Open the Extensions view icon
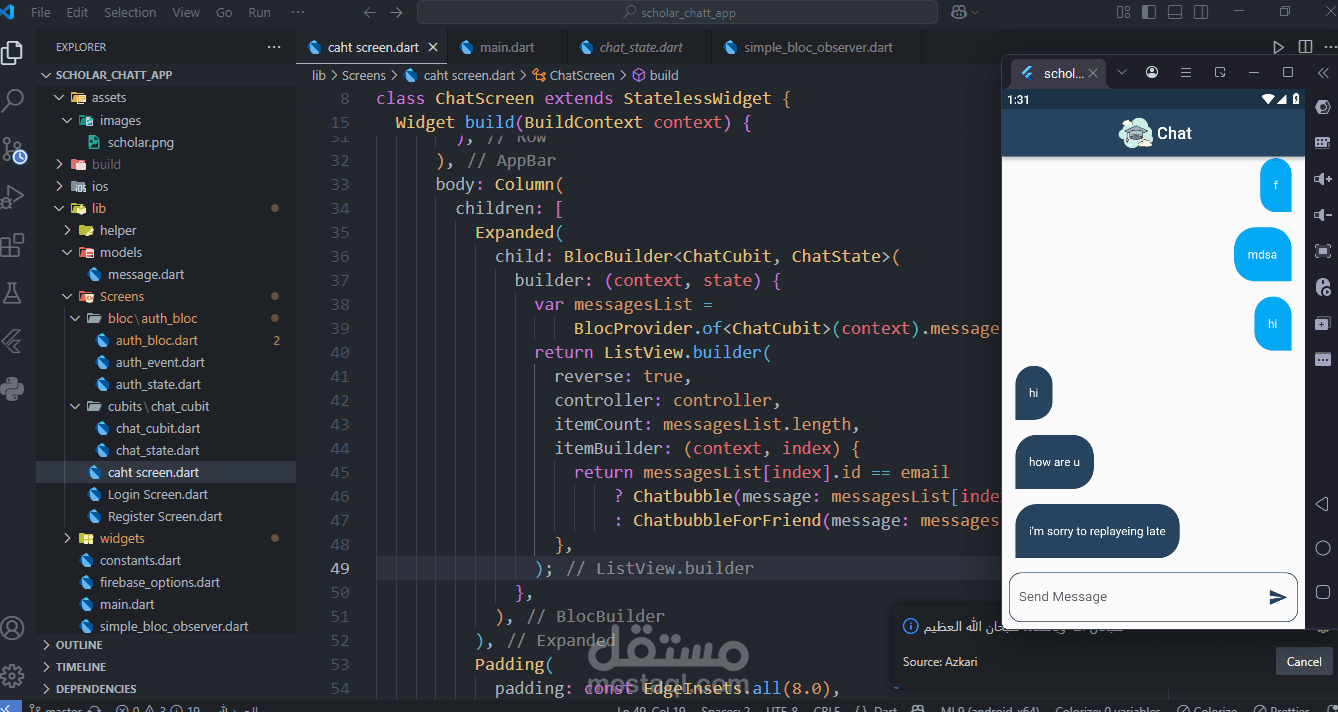This screenshot has width=1338, height=712. (13, 245)
